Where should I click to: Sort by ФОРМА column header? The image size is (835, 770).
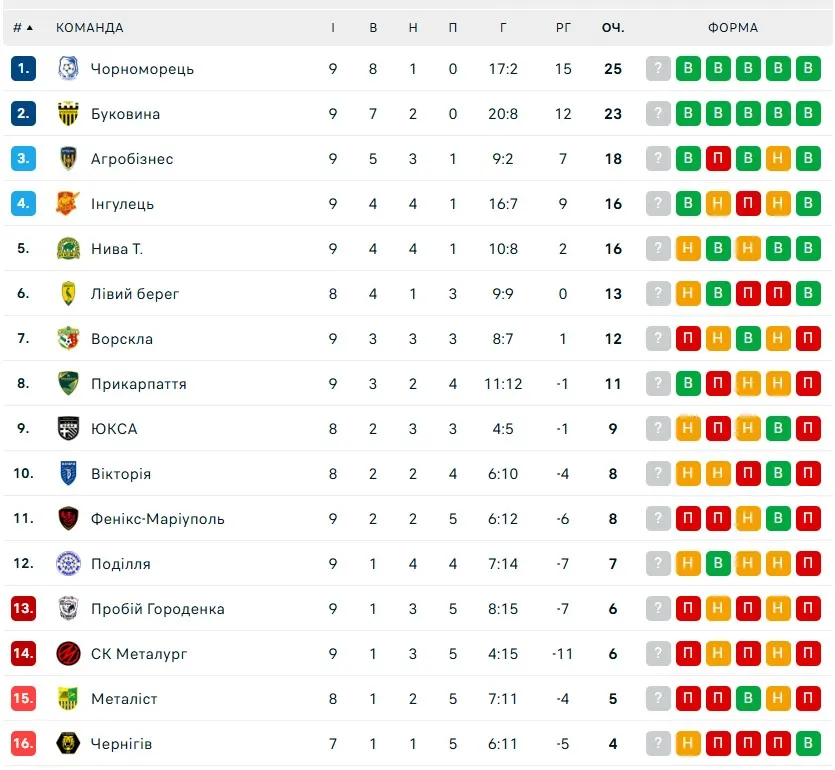coord(733,28)
